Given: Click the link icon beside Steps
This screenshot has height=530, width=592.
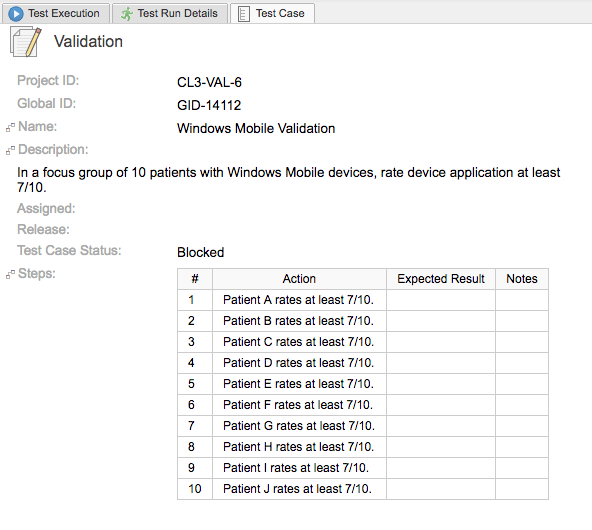Looking at the screenshot, I should [x=10, y=274].
